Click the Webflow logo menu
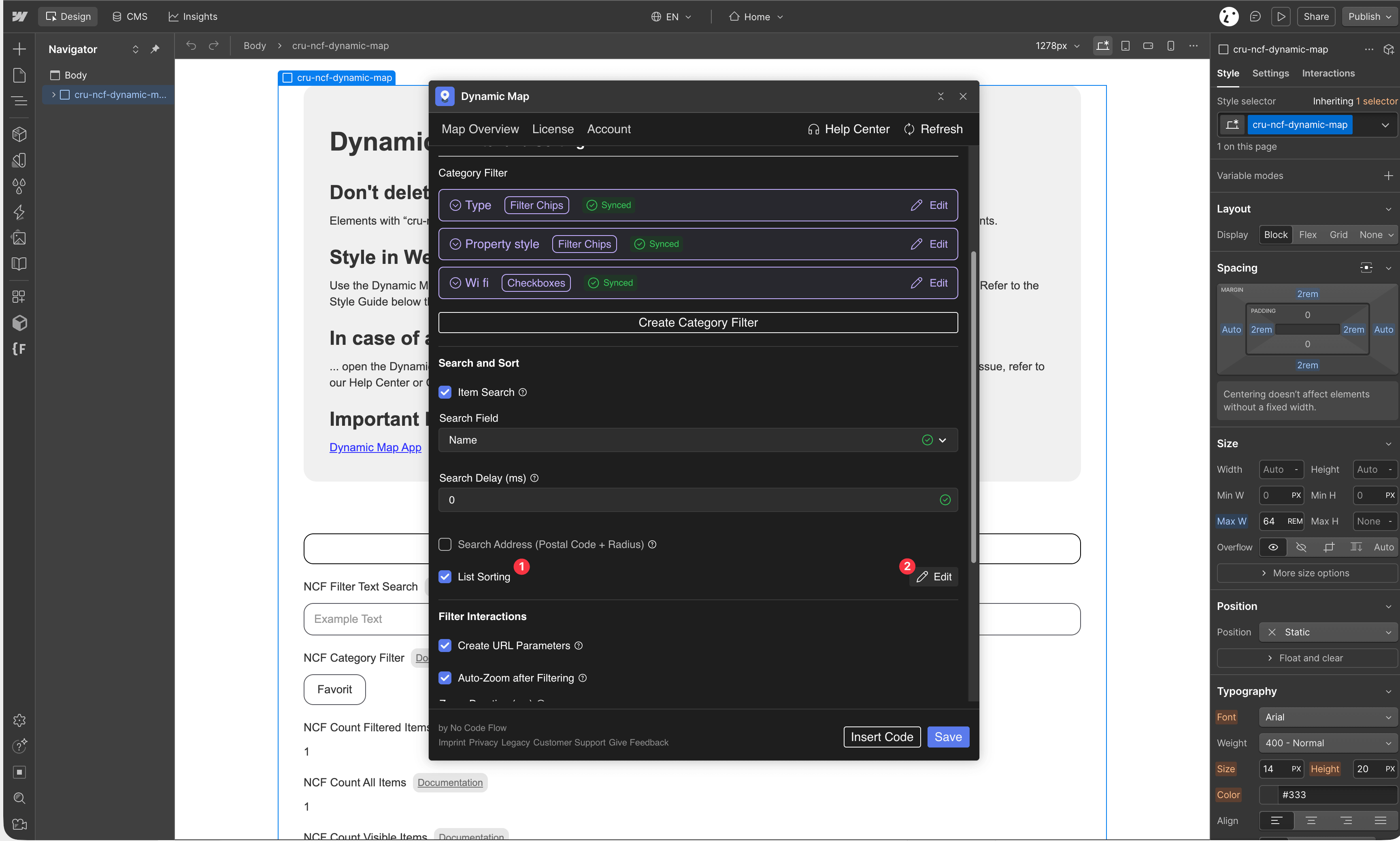 point(19,17)
